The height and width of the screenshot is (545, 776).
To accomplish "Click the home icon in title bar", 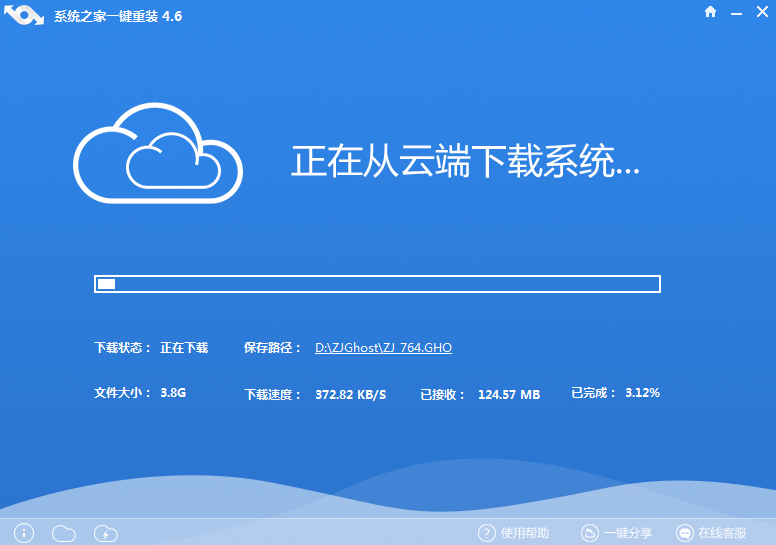I will (711, 12).
